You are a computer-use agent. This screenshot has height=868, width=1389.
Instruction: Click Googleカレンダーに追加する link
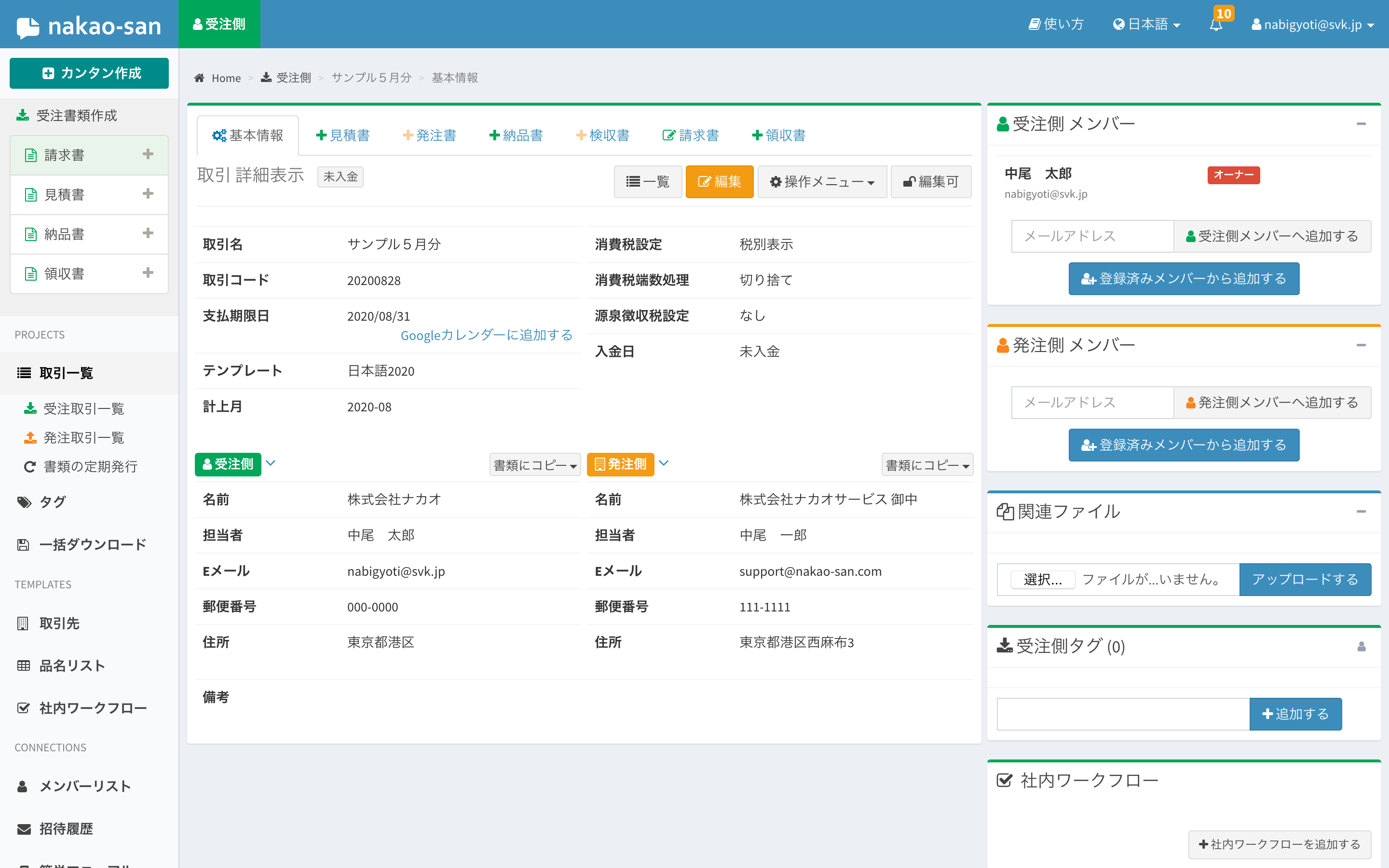[486, 335]
